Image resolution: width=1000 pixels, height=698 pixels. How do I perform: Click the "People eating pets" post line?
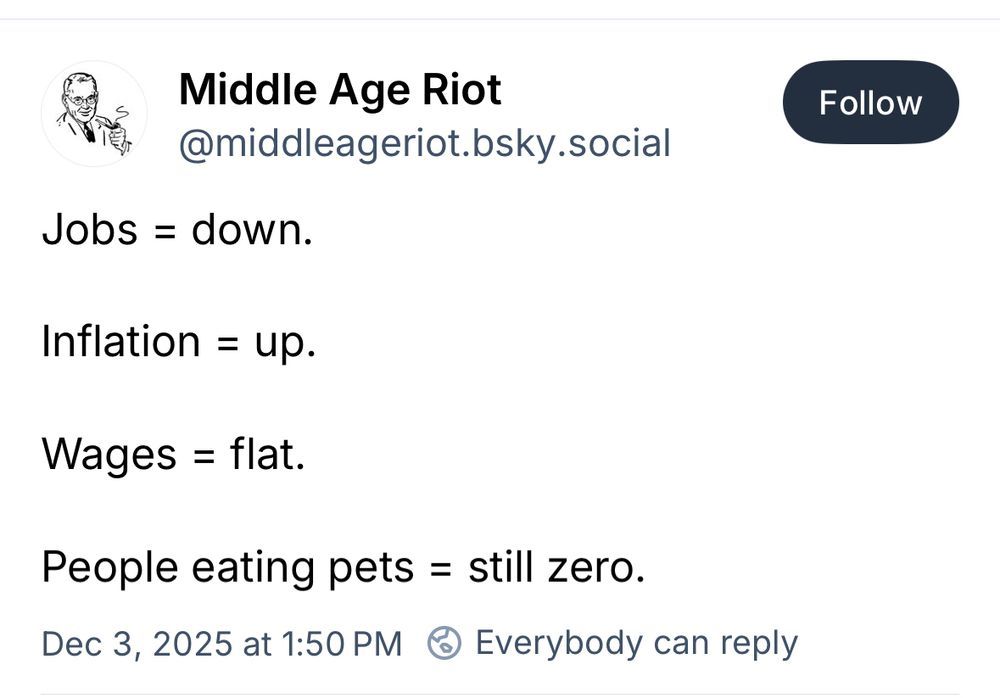point(343,568)
